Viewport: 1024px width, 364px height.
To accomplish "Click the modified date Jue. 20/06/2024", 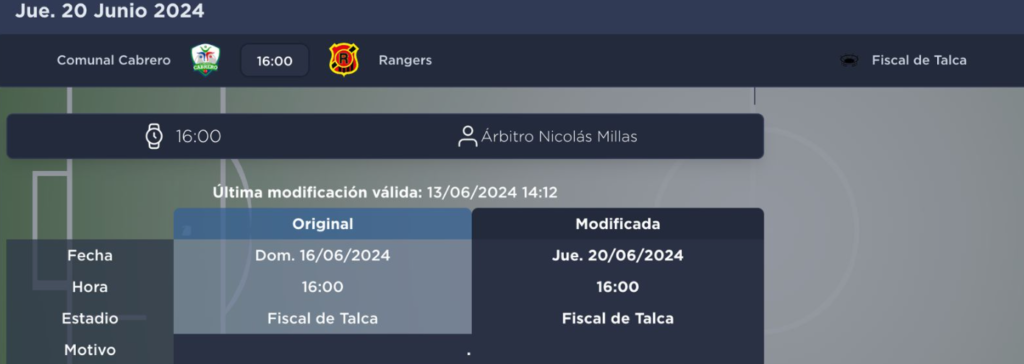I will point(618,256).
